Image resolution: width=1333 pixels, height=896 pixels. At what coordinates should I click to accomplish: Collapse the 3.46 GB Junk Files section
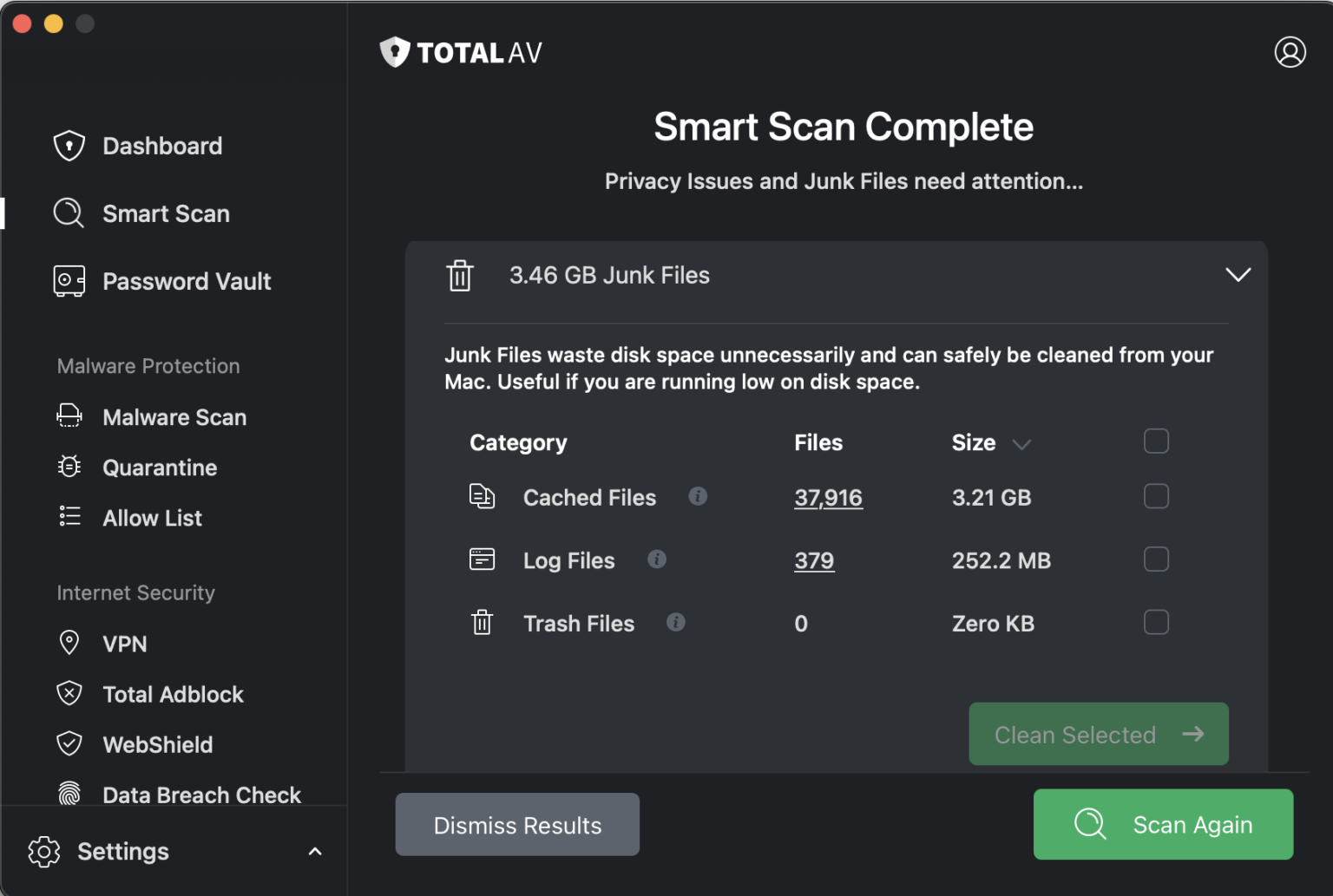[1238, 275]
